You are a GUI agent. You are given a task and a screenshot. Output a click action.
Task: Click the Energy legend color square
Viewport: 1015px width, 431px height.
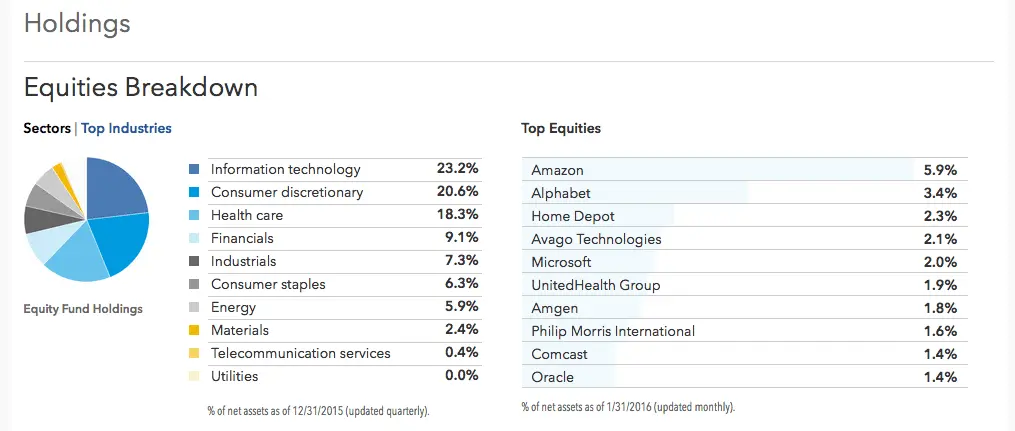[194, 307]
